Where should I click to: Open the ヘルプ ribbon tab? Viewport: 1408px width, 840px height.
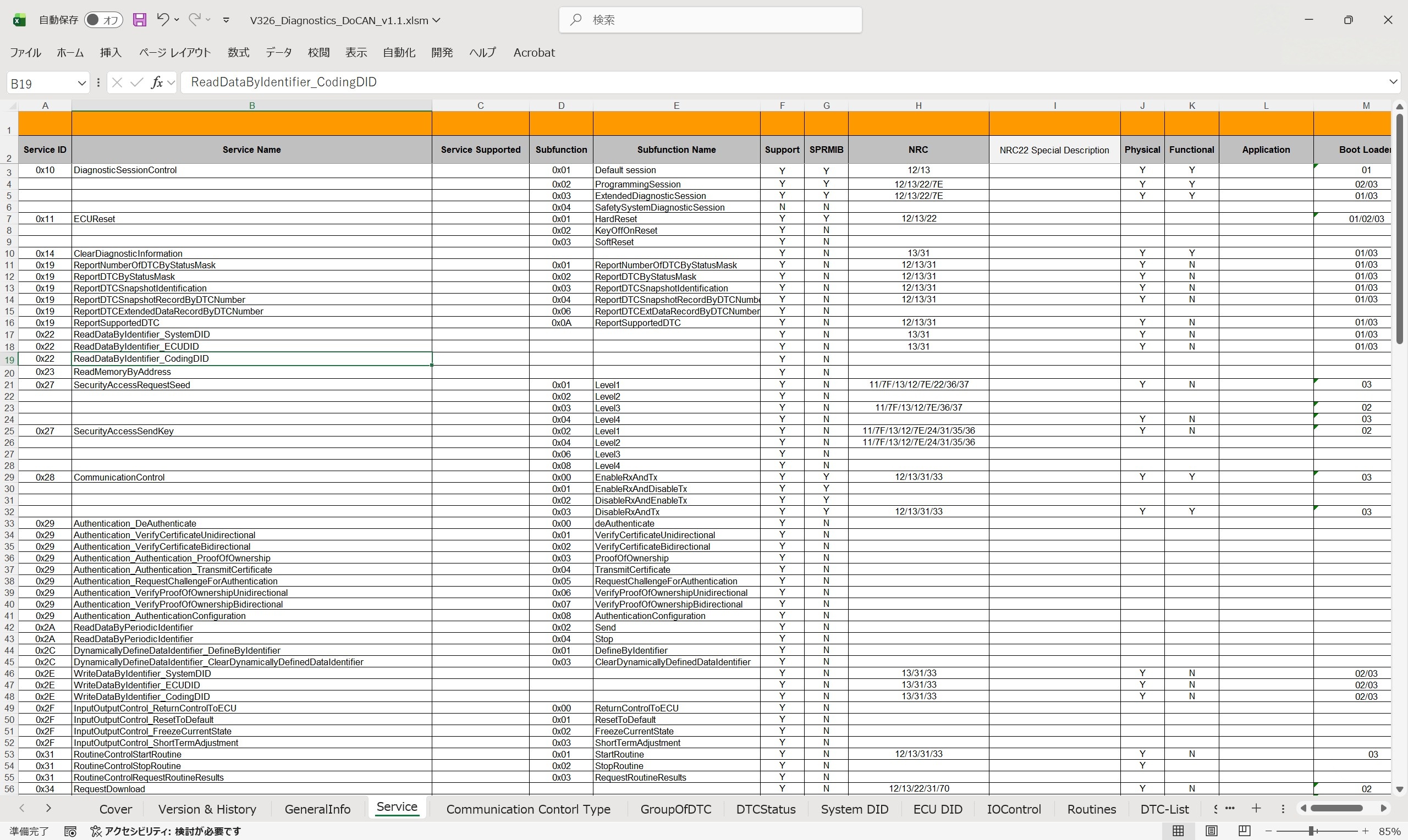[483, 53]
